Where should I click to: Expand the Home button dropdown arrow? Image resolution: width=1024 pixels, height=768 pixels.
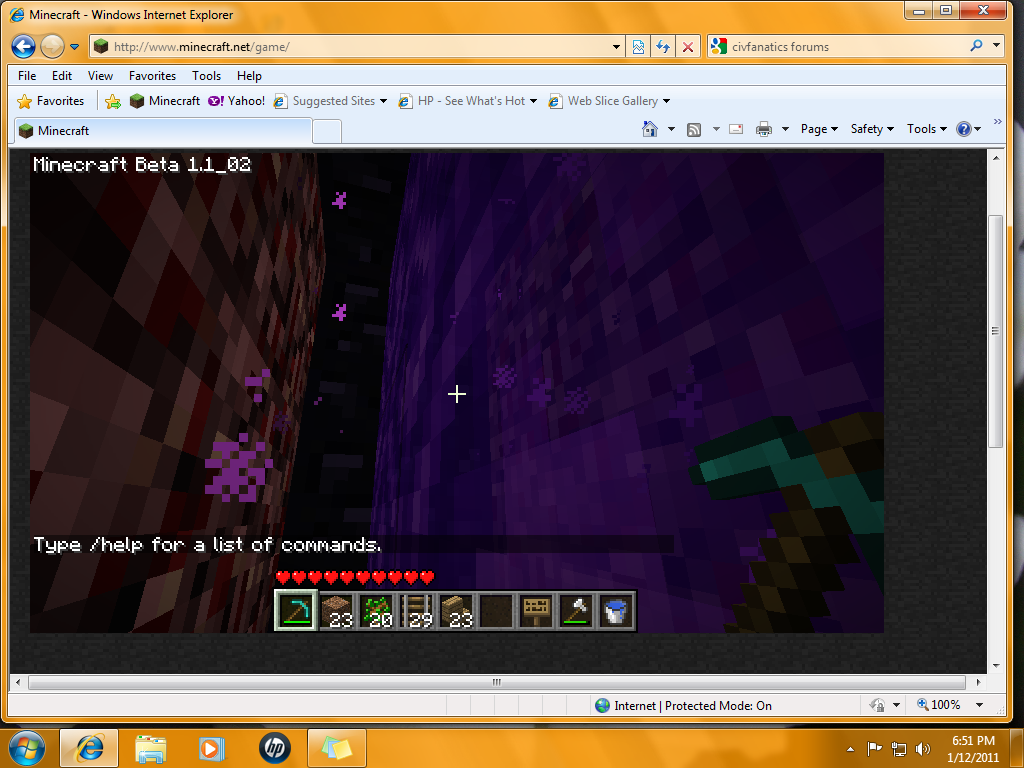pyautogui.click(x=671, y=129)
